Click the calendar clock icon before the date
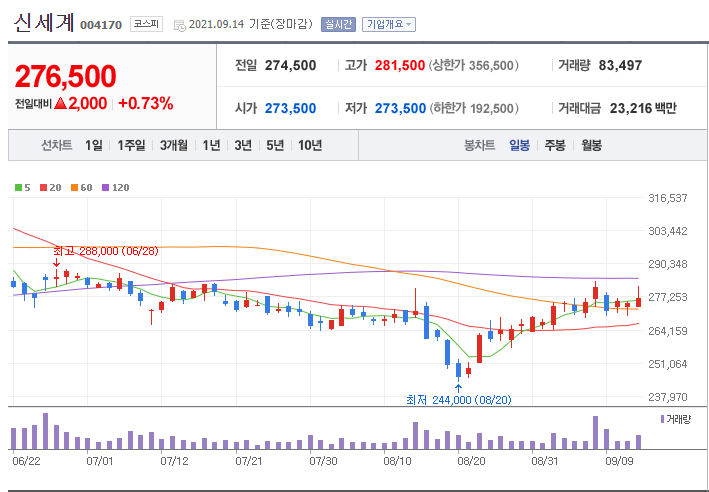Viewport: 709px width, 492px height. click(180, 25)
